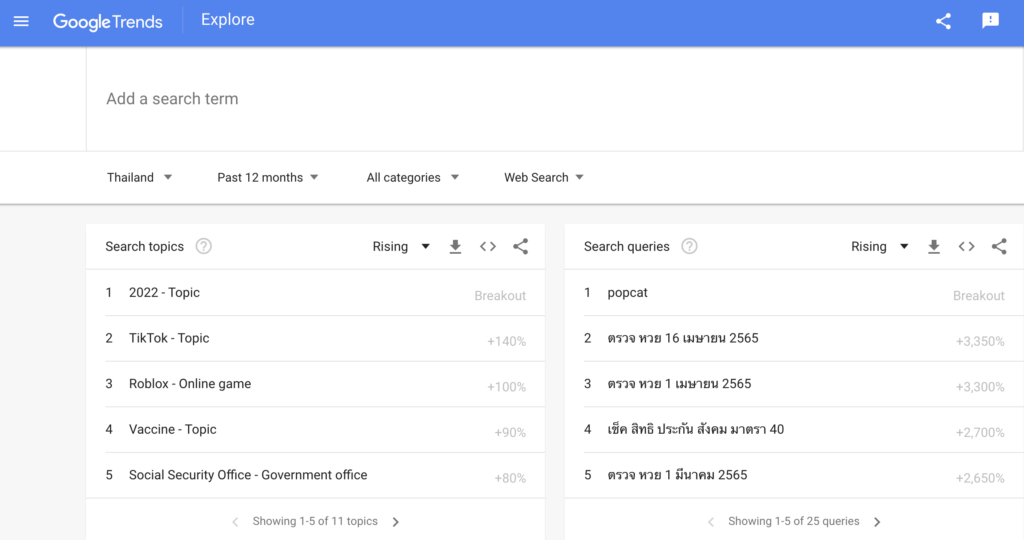The height and width of the screenshot is (540, 1024).
Task: Click embed icon for Search queries
Action: [967, 246]
